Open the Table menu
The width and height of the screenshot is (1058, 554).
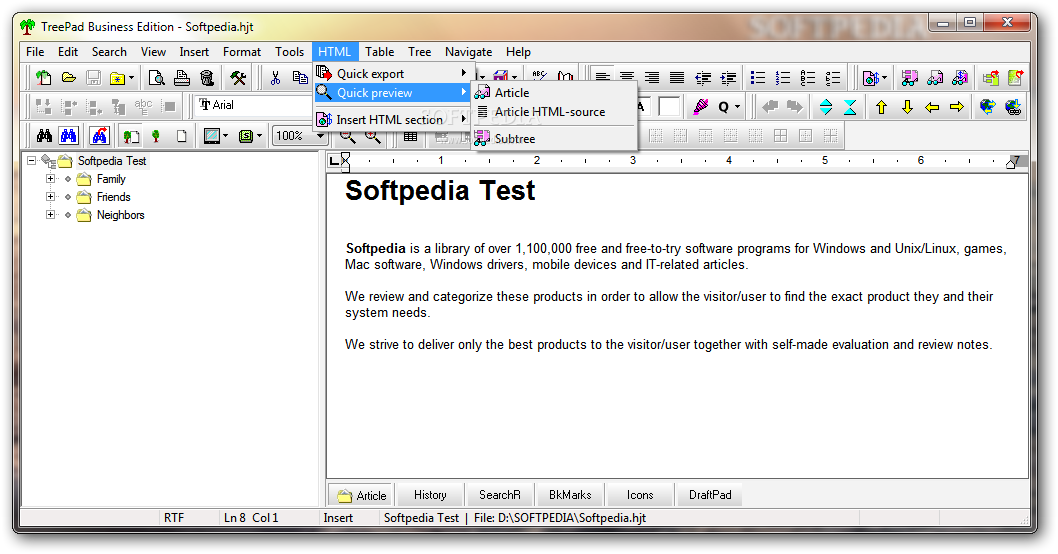click(379, 52)
